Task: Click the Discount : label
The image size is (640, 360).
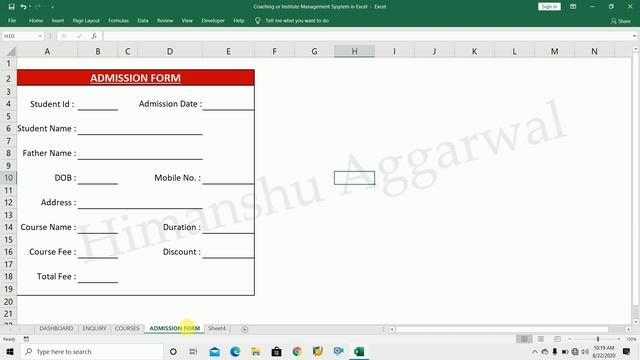Action: 182,252
